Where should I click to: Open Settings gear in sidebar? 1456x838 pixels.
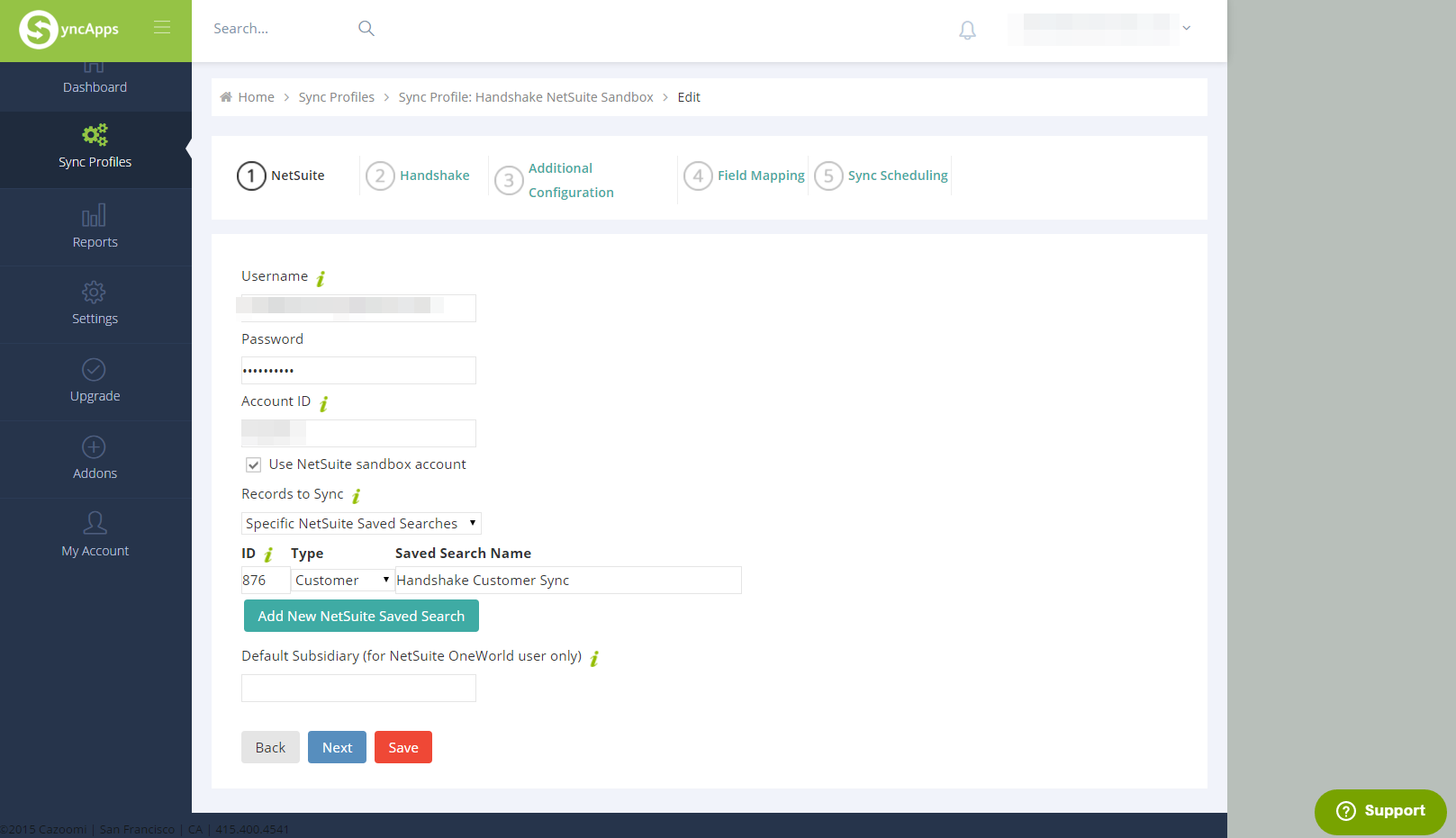95,293
